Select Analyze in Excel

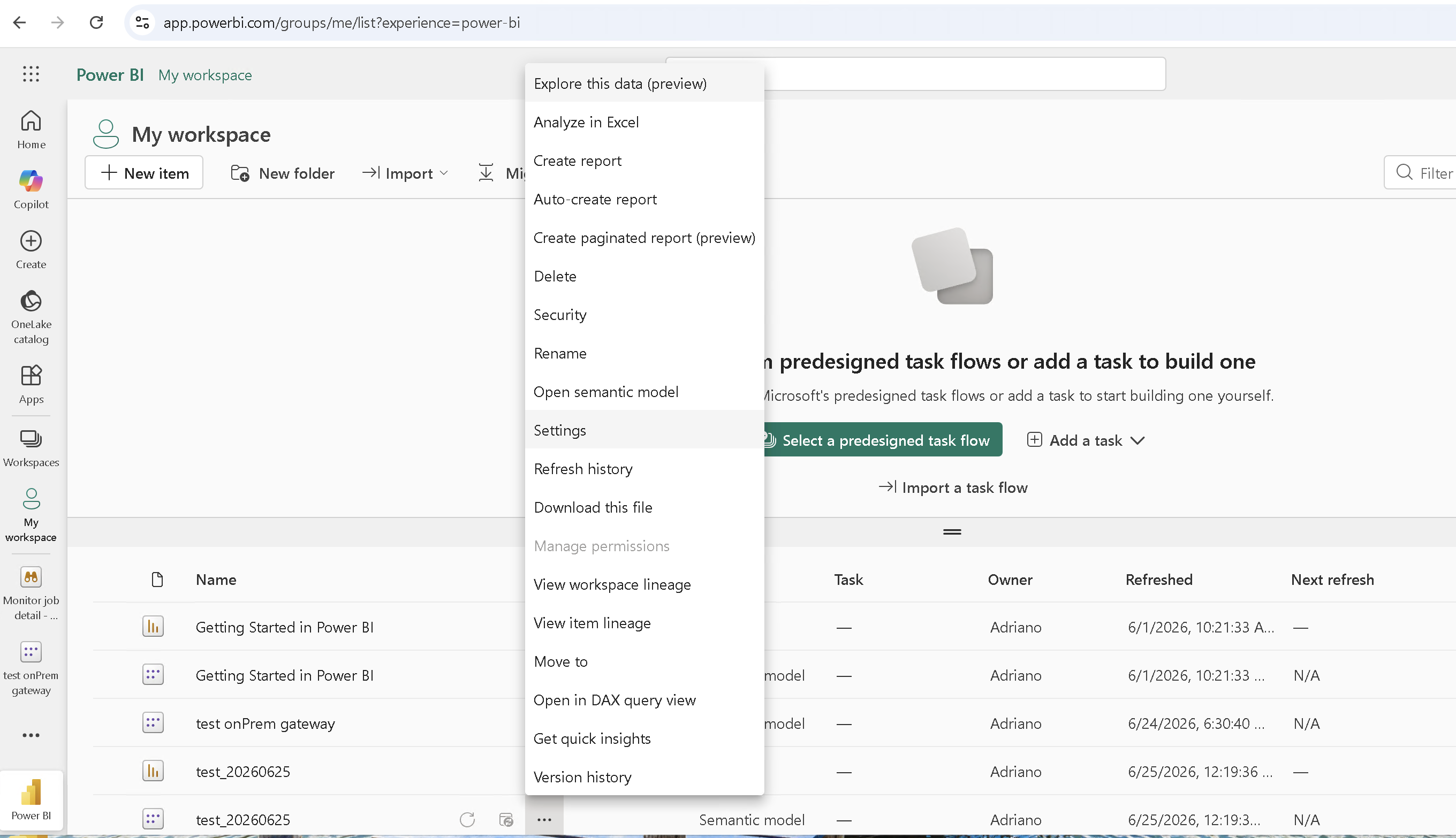click(644, 122)
